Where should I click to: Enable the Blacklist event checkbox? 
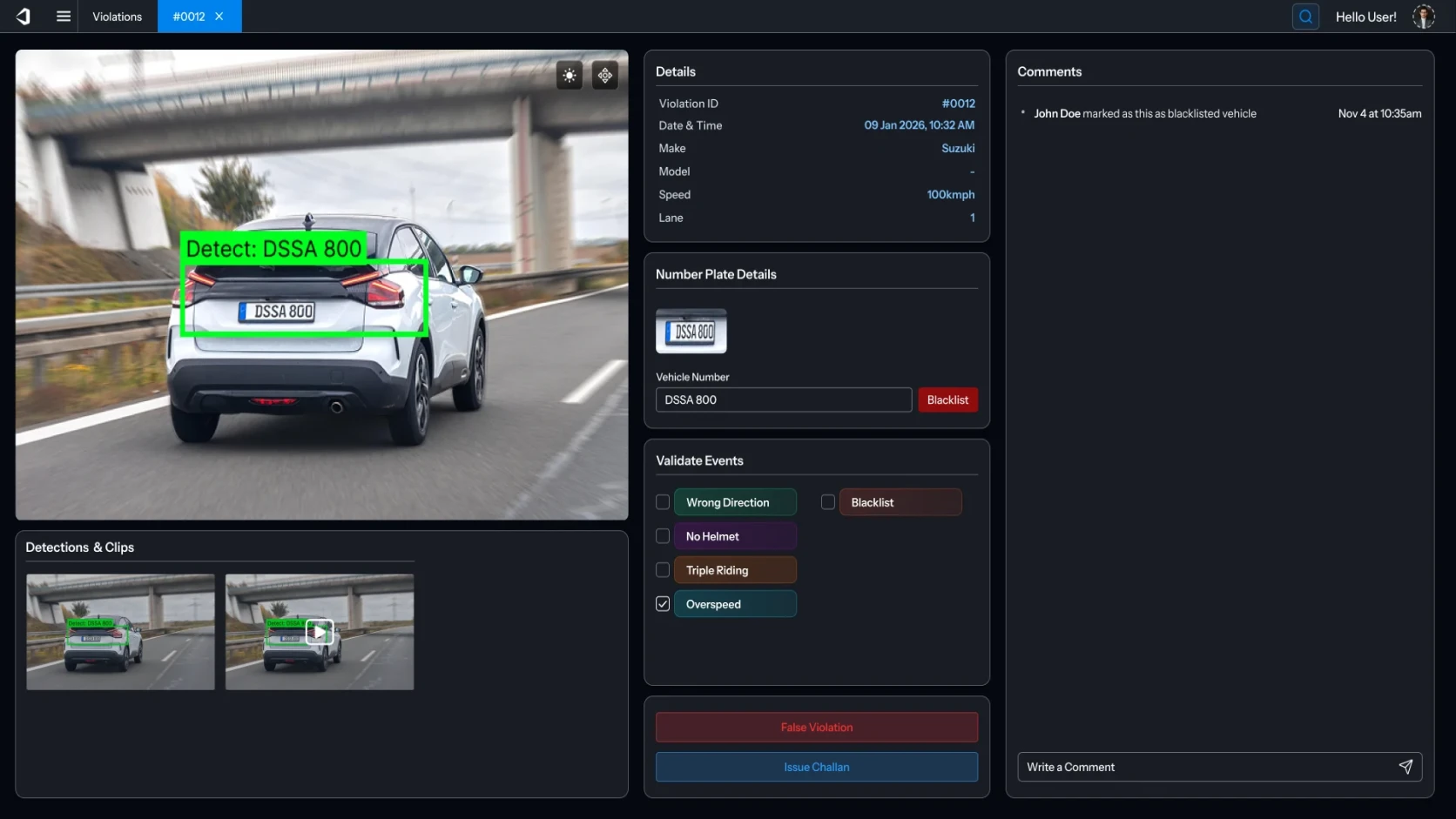click(x=828, y=502)
